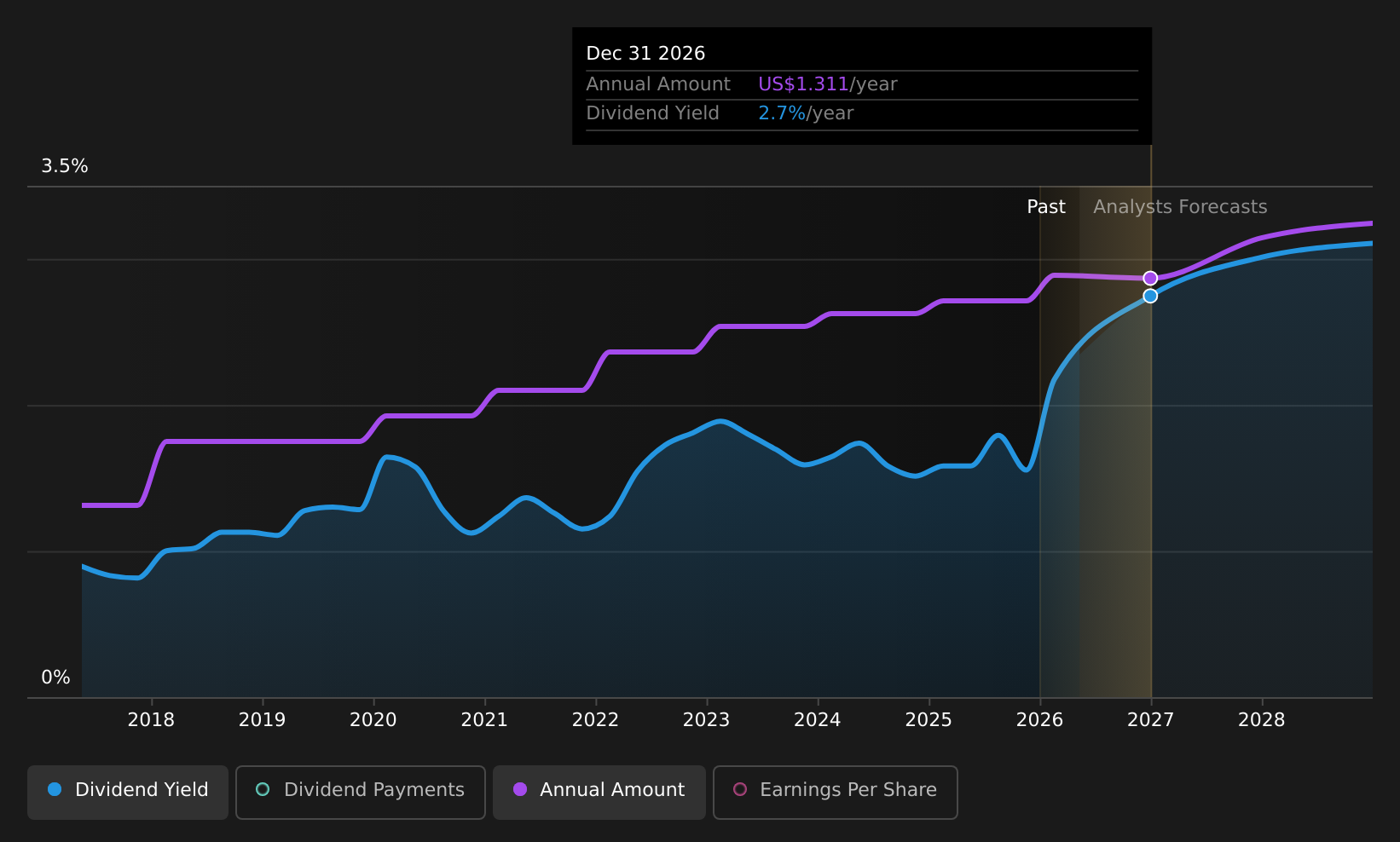Click the 2023 x-axis label
This screenshot has height=842, width=1400.
pos(706,720)
